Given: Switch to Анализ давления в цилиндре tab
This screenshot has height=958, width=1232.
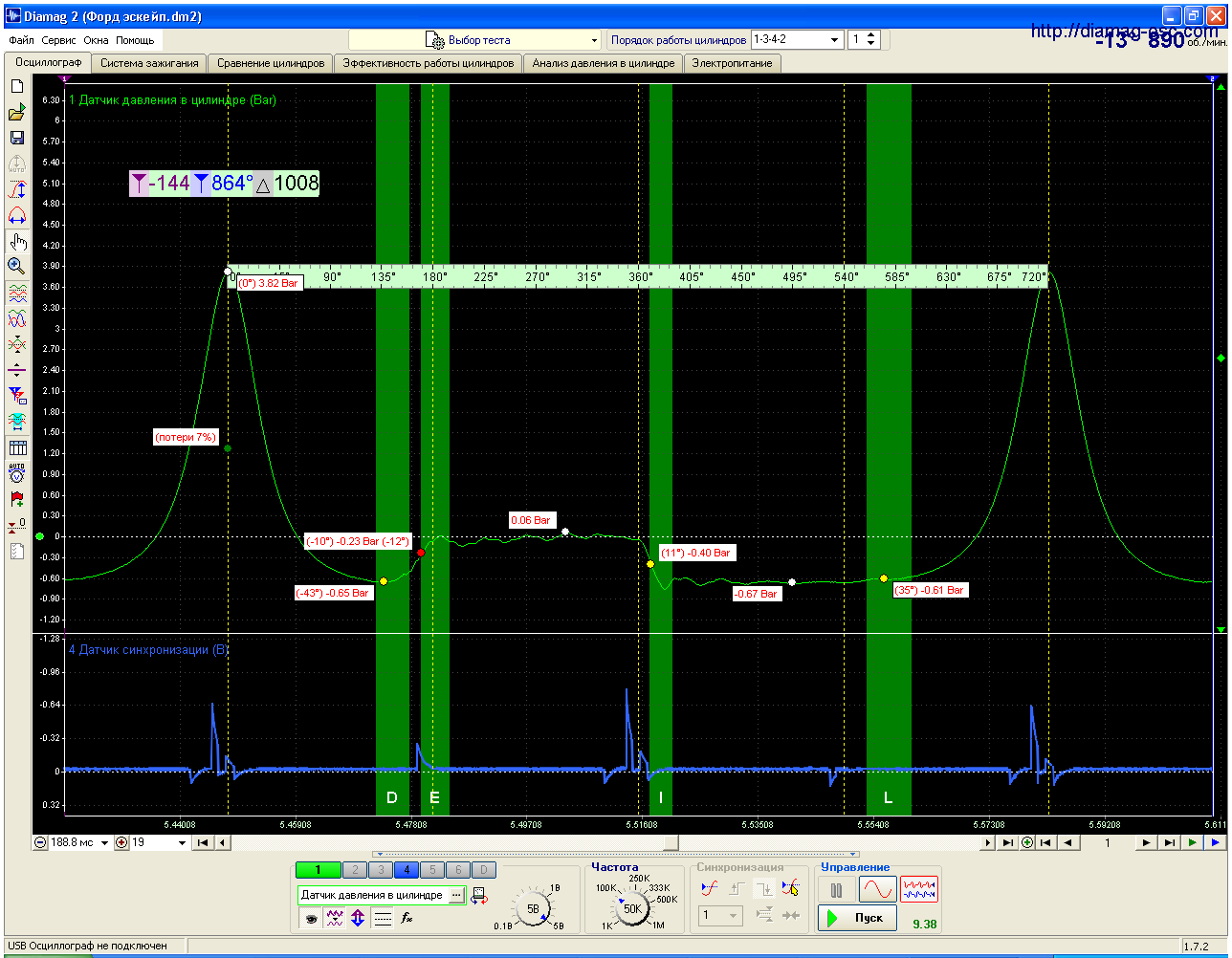Looking at the screenshot, I should (x=604, y=63).
